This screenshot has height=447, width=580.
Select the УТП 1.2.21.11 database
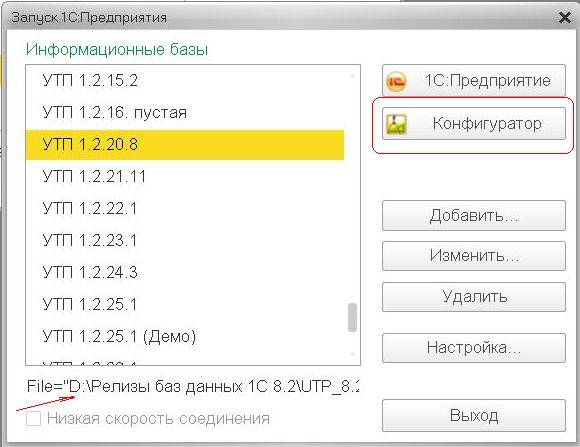[185, 177]
